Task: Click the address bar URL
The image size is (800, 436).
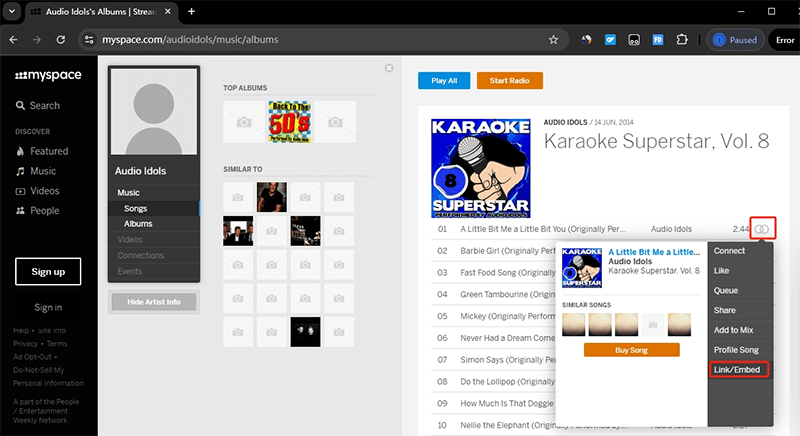Action: click(x=190, y=40)
